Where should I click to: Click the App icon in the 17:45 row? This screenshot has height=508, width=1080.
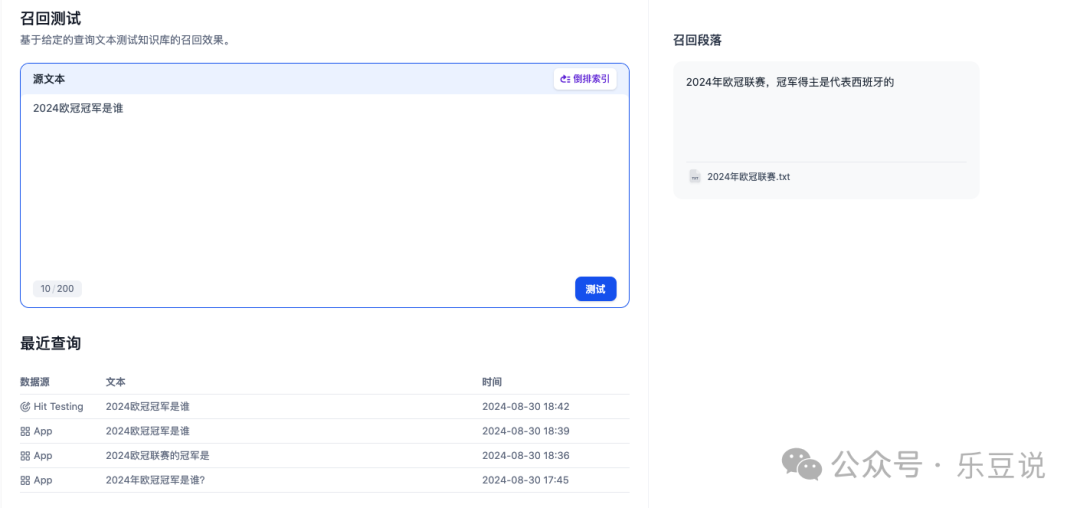25,480
